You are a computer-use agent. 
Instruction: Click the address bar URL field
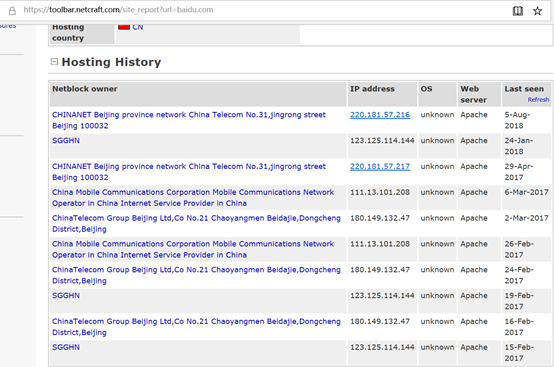(x=118, y=10)
